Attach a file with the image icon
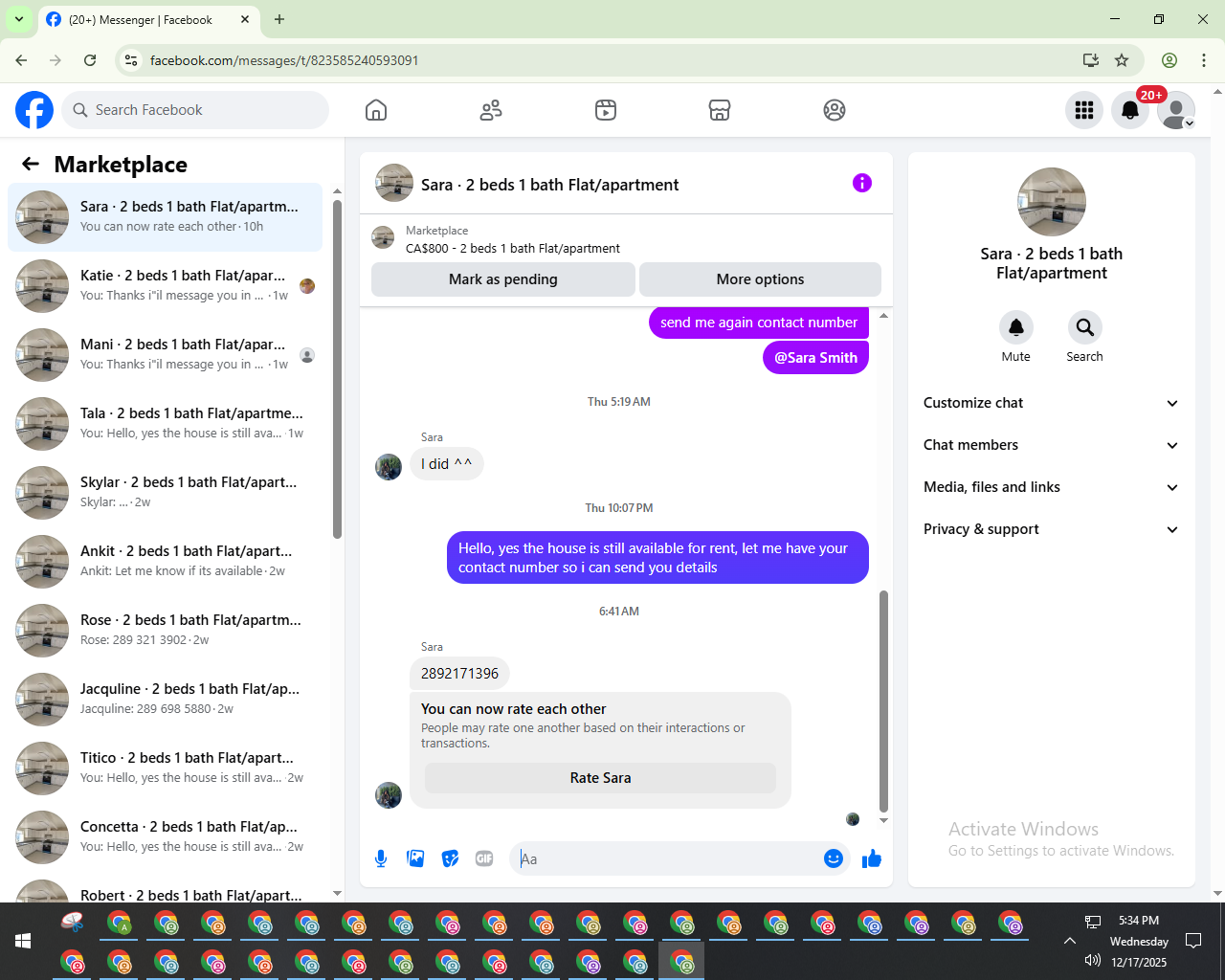Screen dimensions: 1225x980 (415, 858)
